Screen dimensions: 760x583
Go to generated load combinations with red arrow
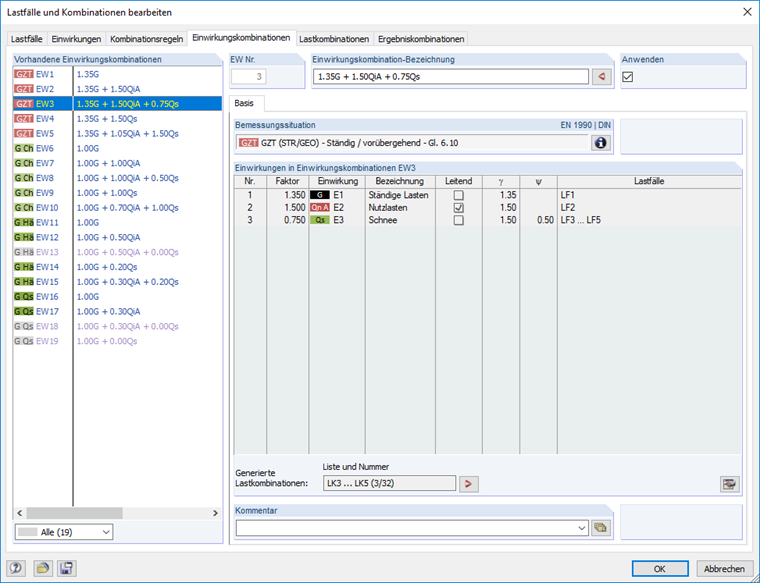tap(469, 484)
